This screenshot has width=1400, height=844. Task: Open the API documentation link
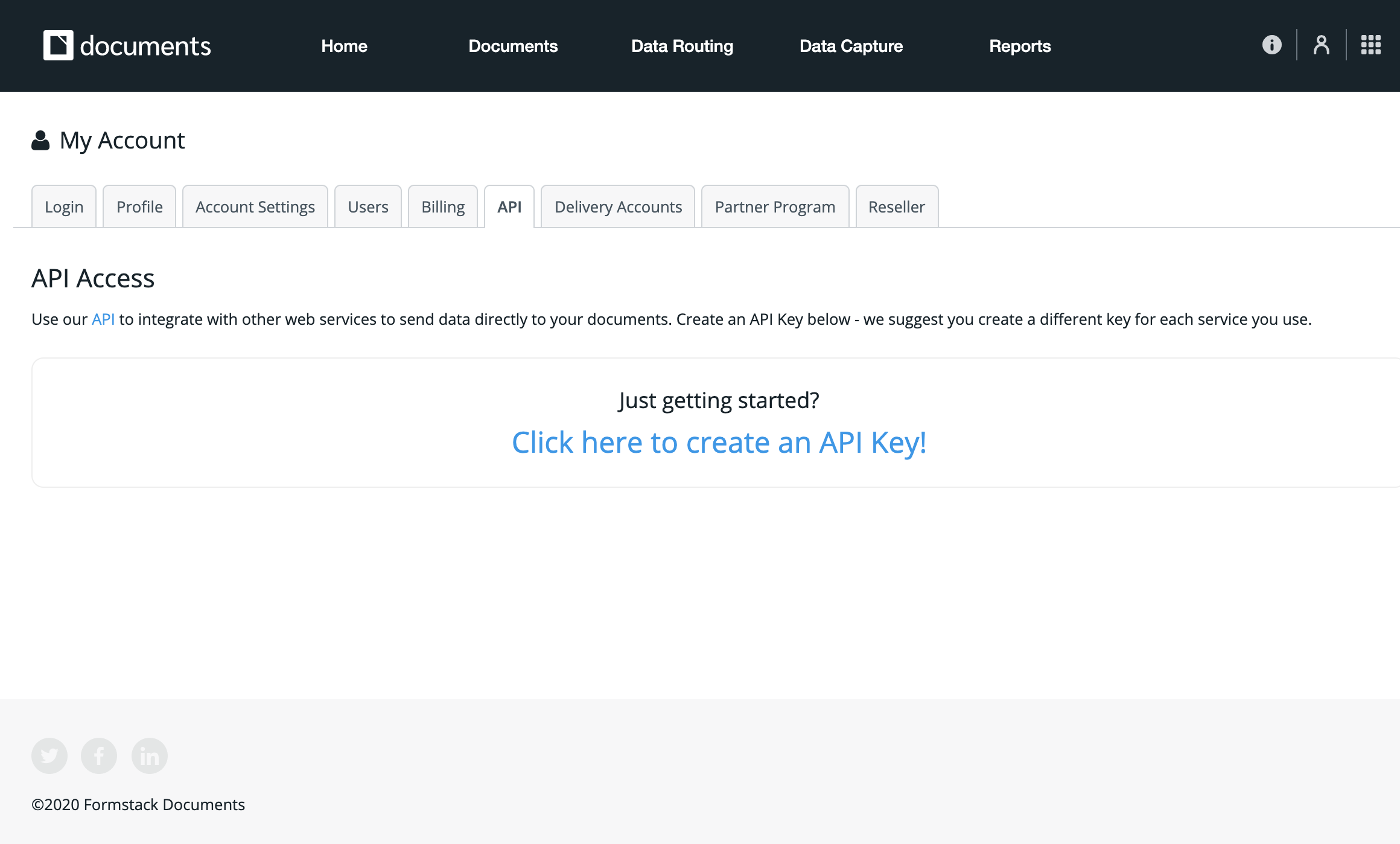[x=103, y=319]
